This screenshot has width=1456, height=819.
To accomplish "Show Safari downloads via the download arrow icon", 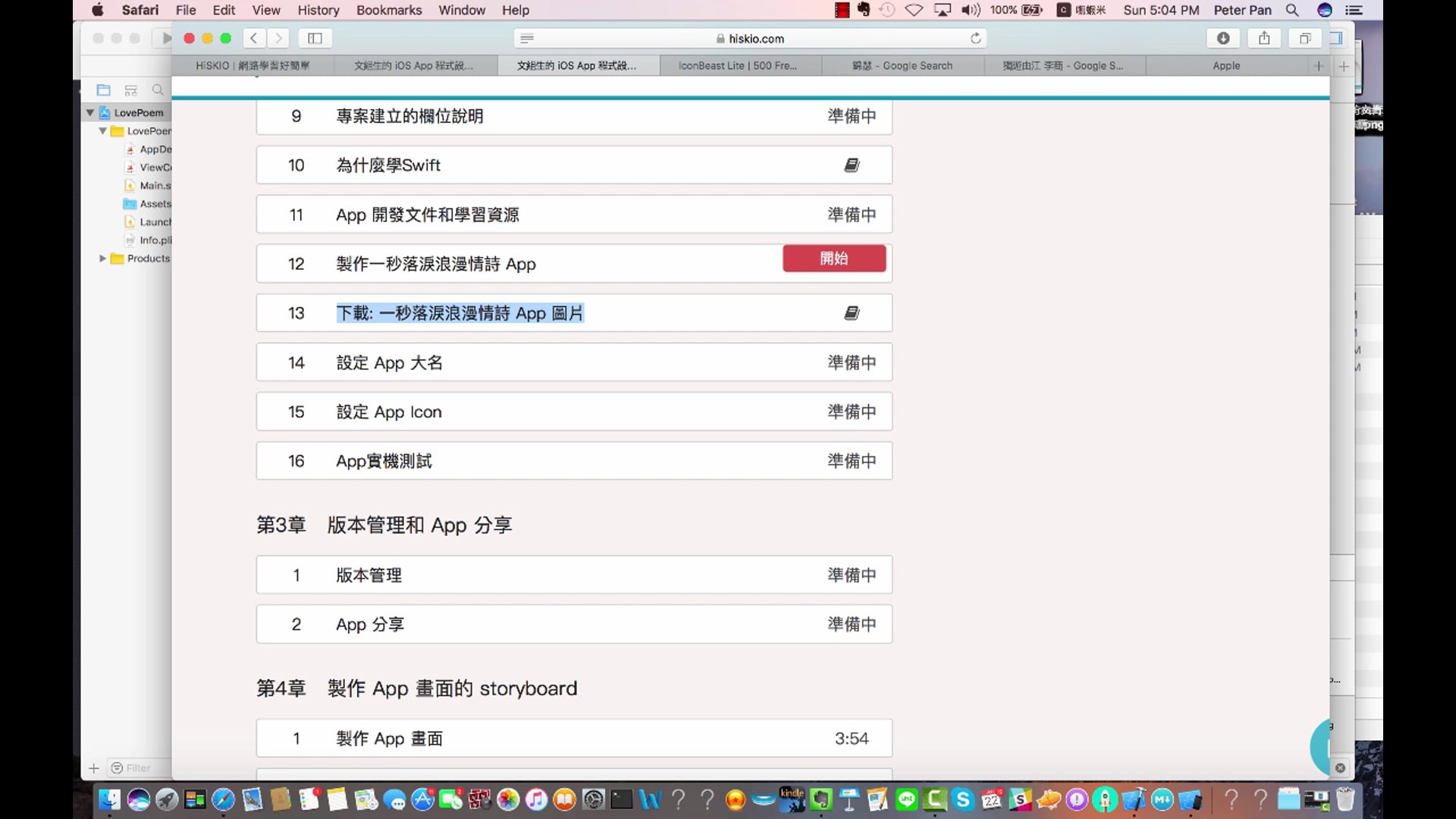I will pos(1222,38).
